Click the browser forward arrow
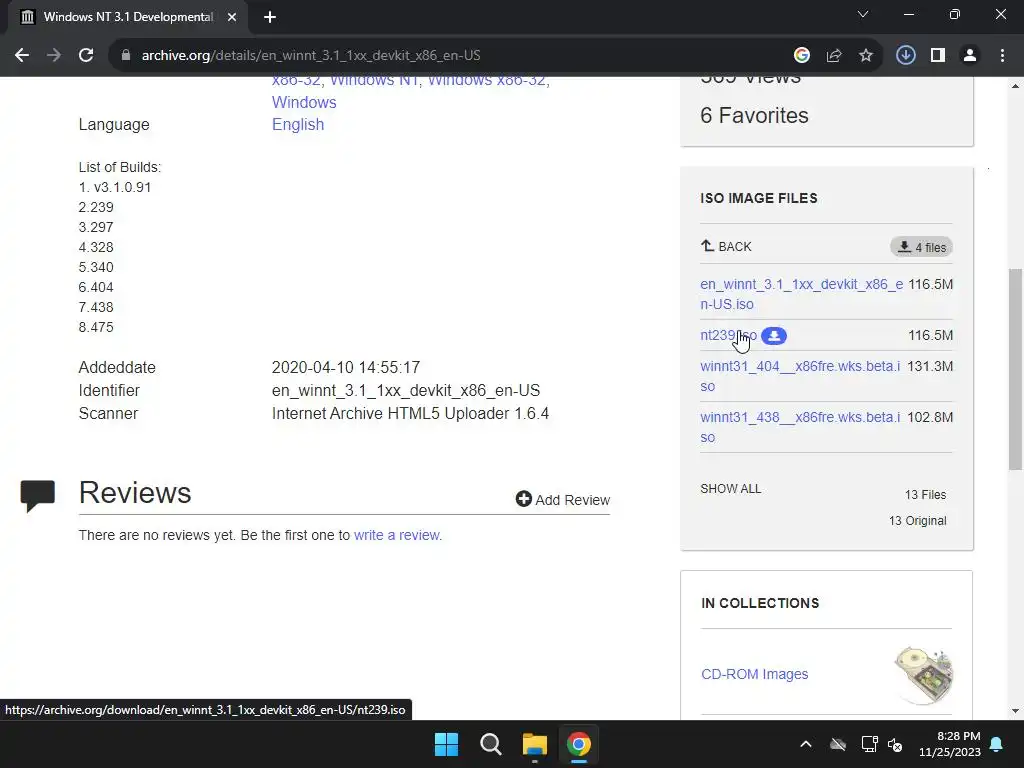The image size is (1024, 768). [54, 56]
